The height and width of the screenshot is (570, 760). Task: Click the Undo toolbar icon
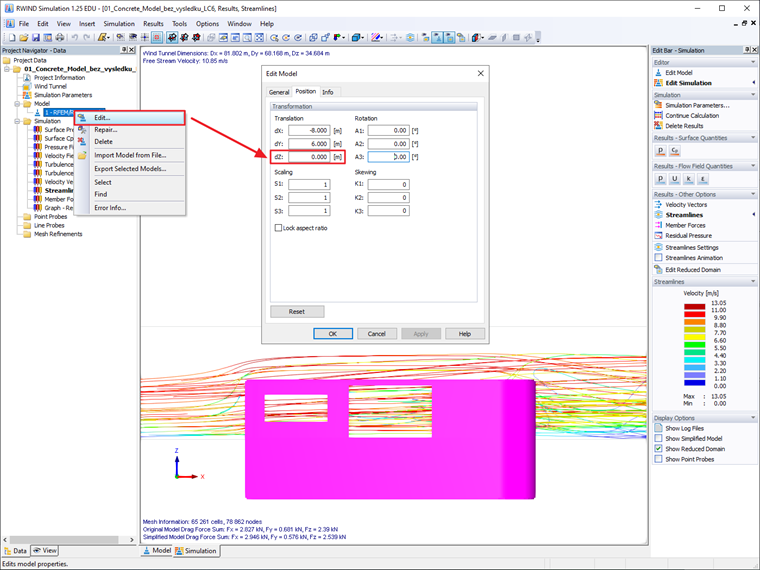tap(75, 37)
